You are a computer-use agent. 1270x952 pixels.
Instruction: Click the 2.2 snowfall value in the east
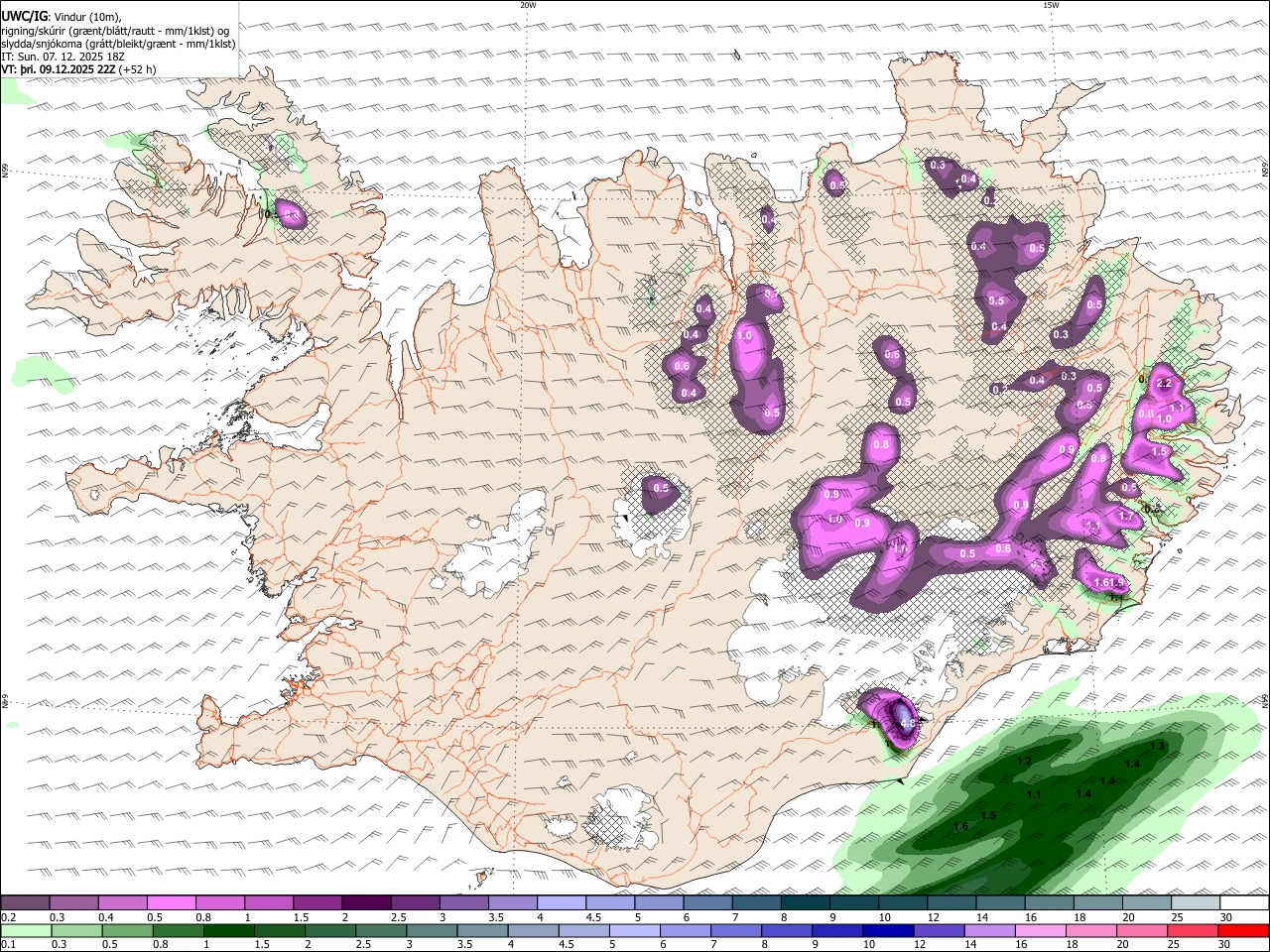tap(1165, 384)
